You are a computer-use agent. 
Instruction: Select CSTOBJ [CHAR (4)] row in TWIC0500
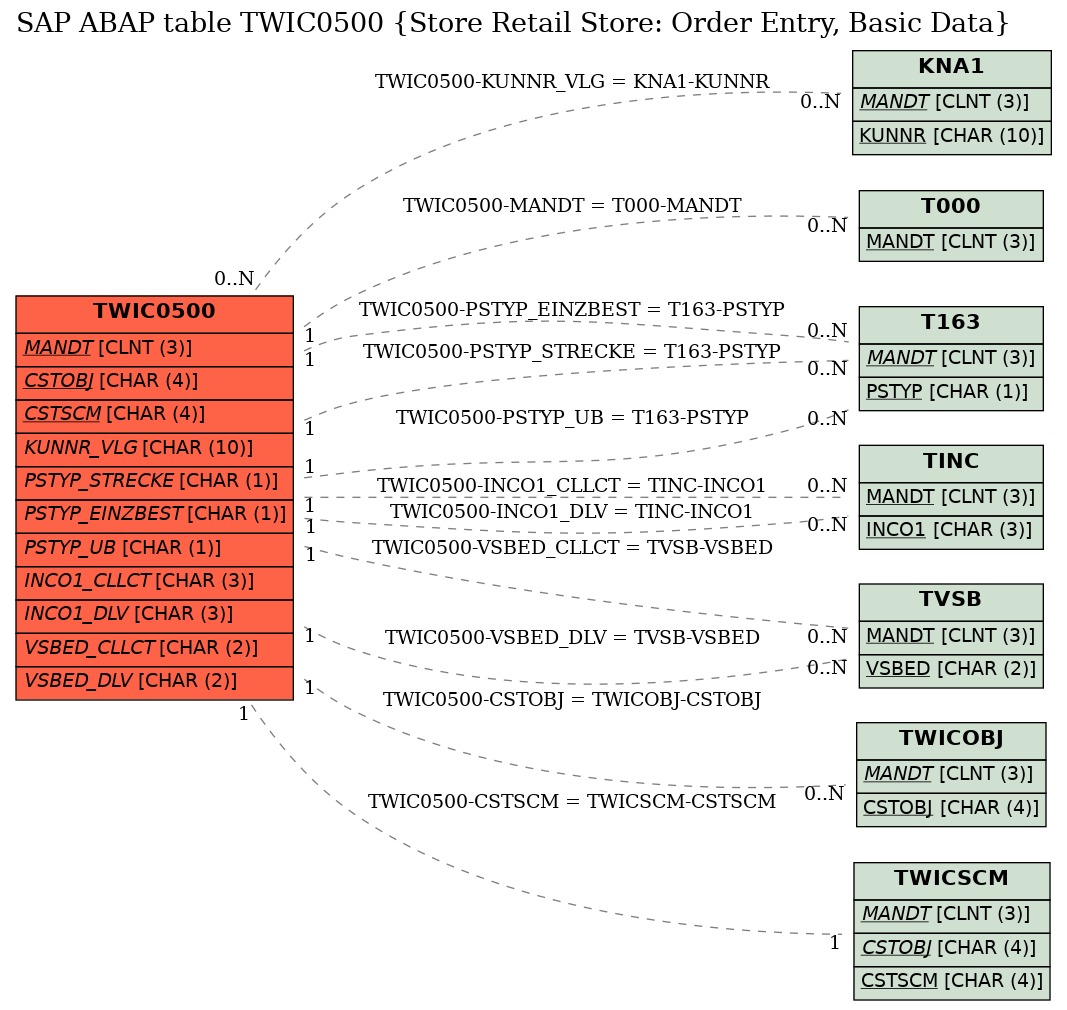154,382
